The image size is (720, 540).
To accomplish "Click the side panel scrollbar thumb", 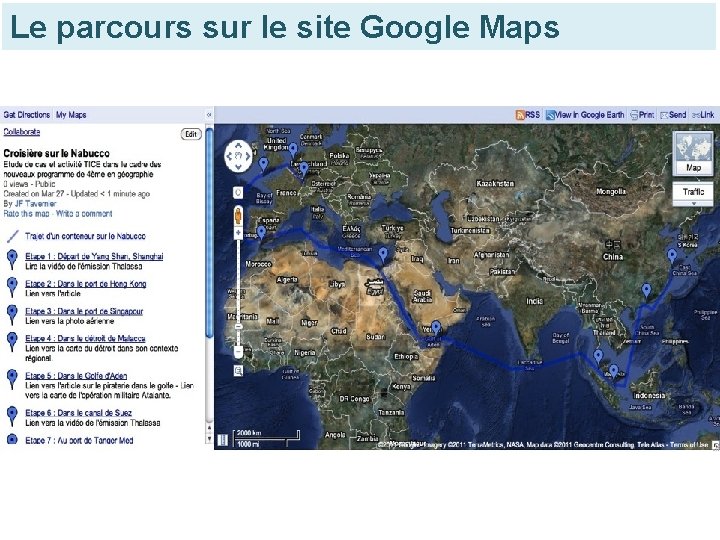I will [x=209, y=233].
